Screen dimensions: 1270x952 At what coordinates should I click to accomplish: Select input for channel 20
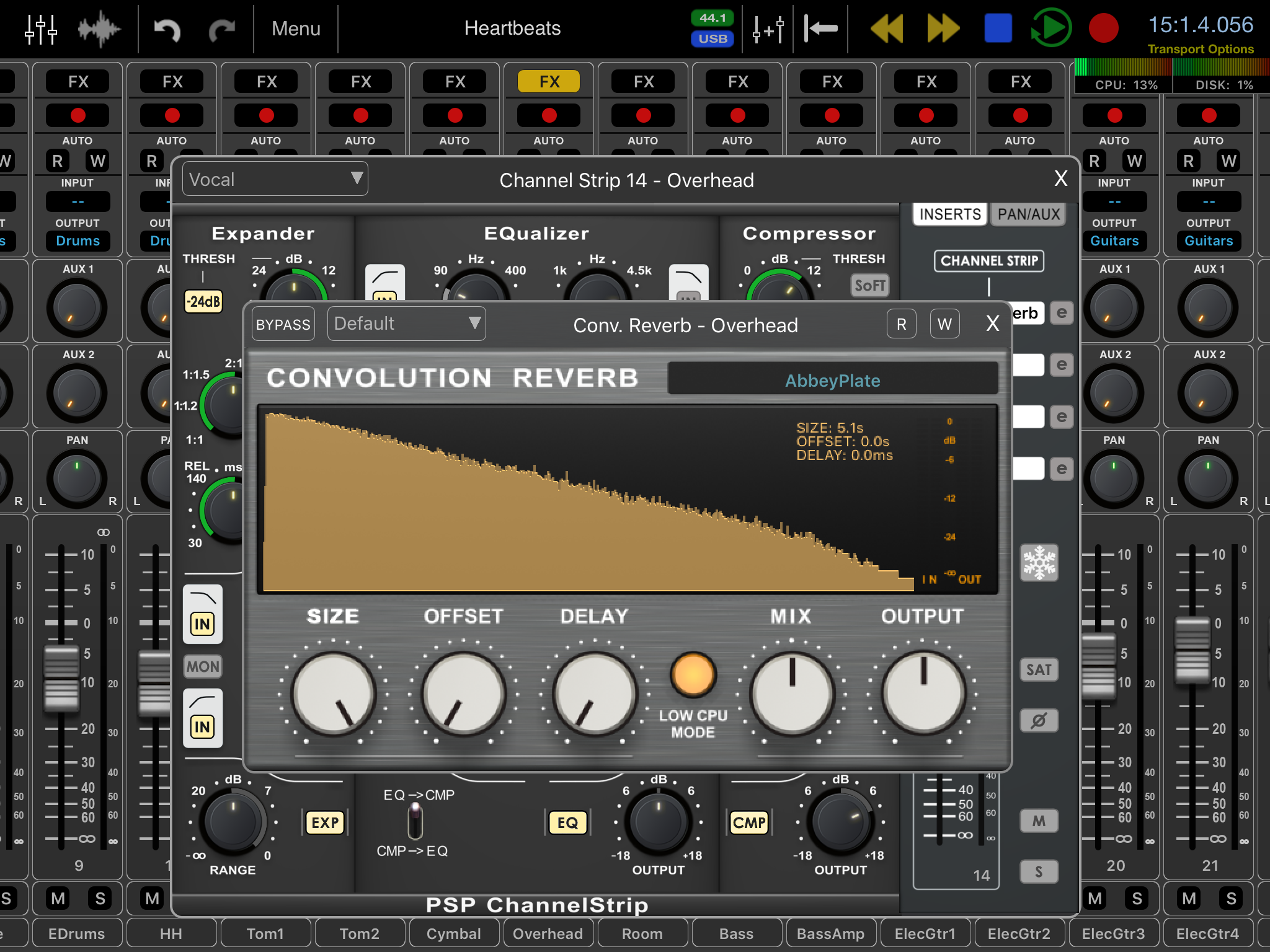(x=1114, y=201)
